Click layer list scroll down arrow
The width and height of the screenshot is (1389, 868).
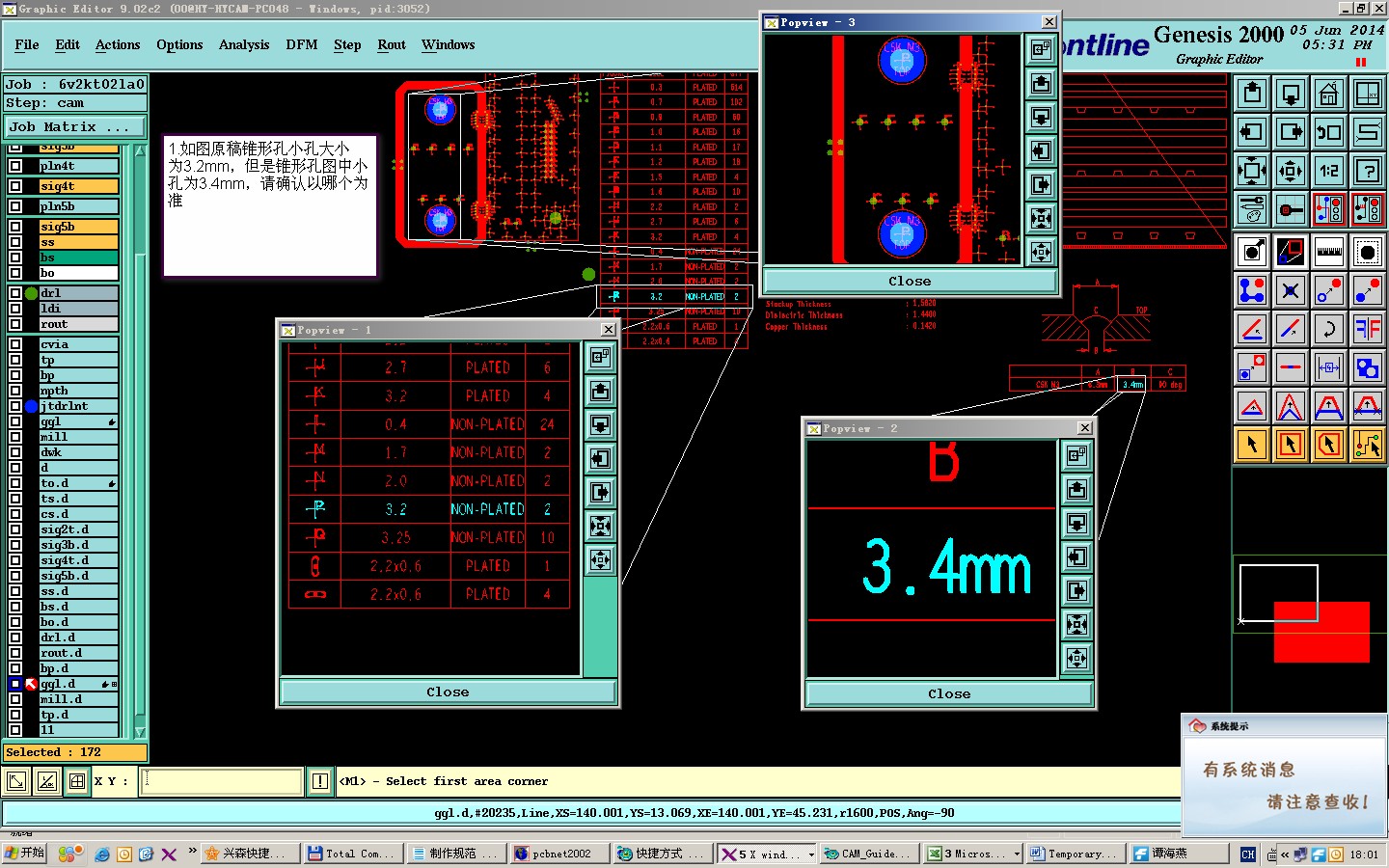140,732
